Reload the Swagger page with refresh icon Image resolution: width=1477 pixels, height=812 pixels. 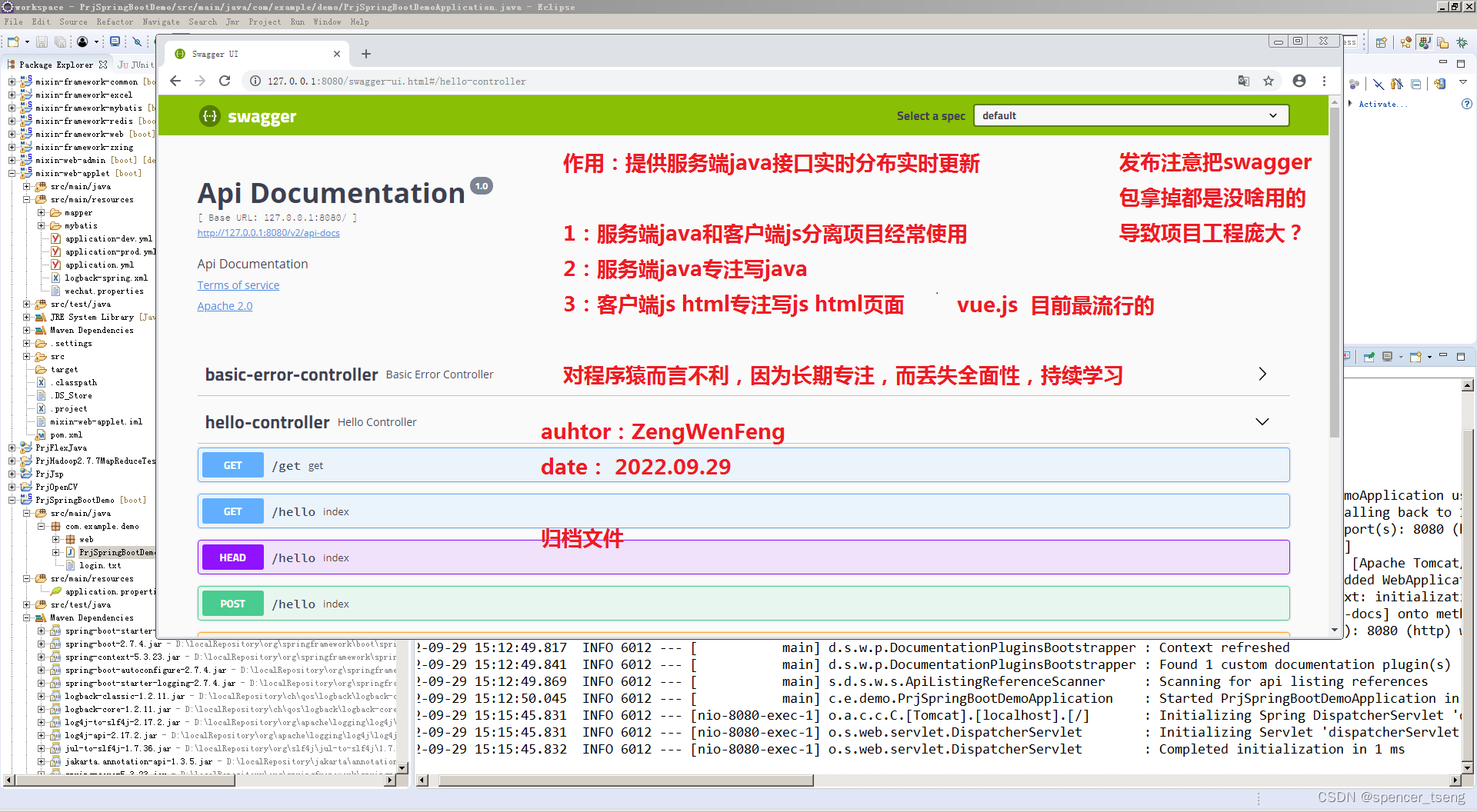pyautogui.click(x=225, y=81)
